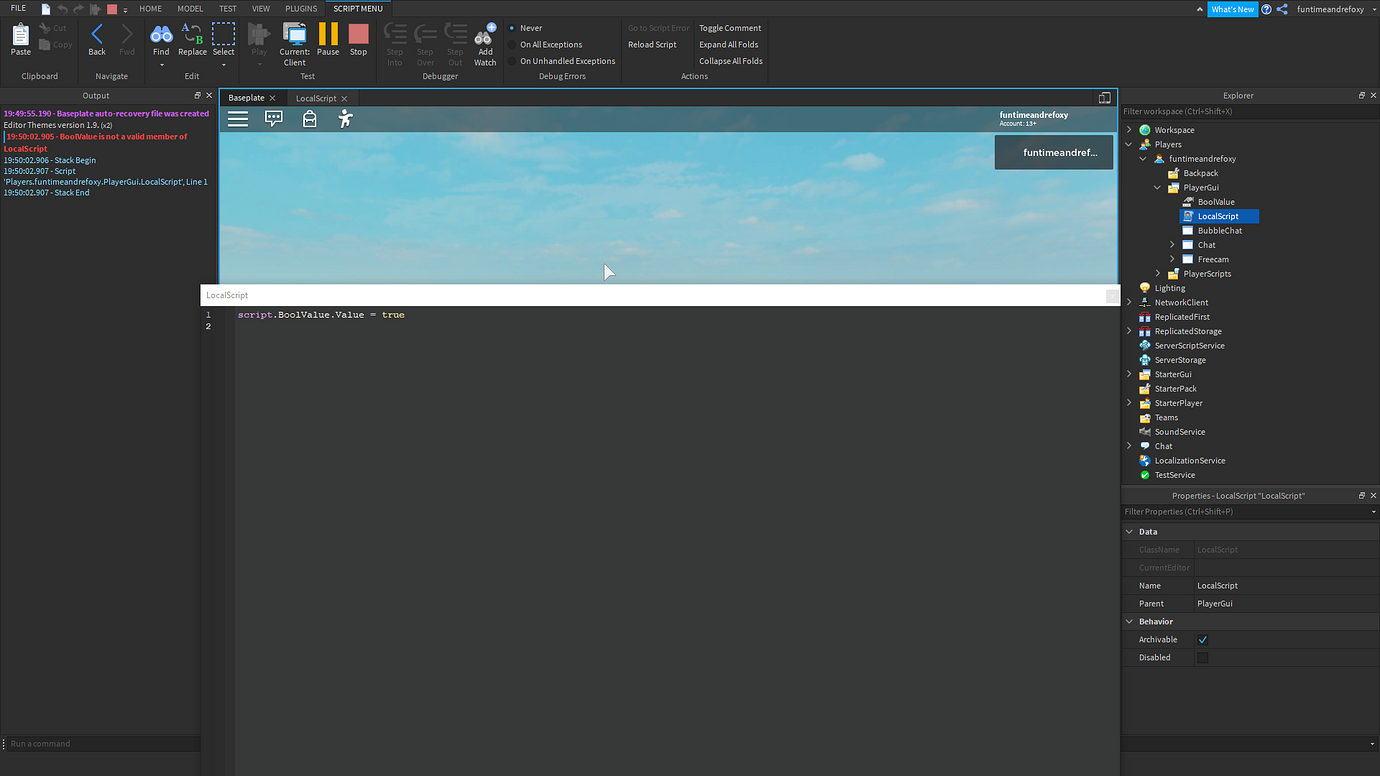This screenshot has width=1380, height=776.
Task: Enable the Disabled property for LocalScript
Action: tap(1202, 657)
